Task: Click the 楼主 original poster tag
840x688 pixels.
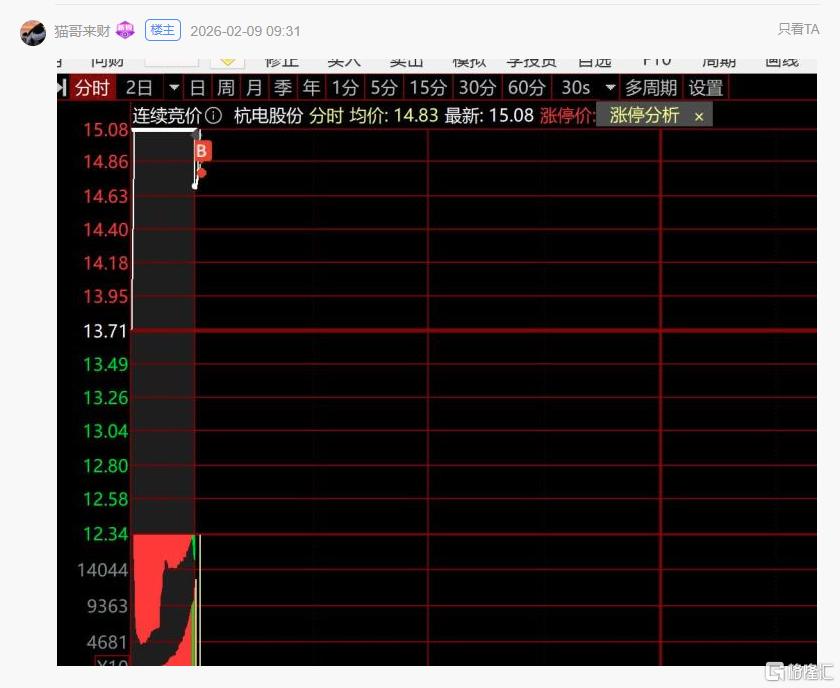Action: coord(163,30)
